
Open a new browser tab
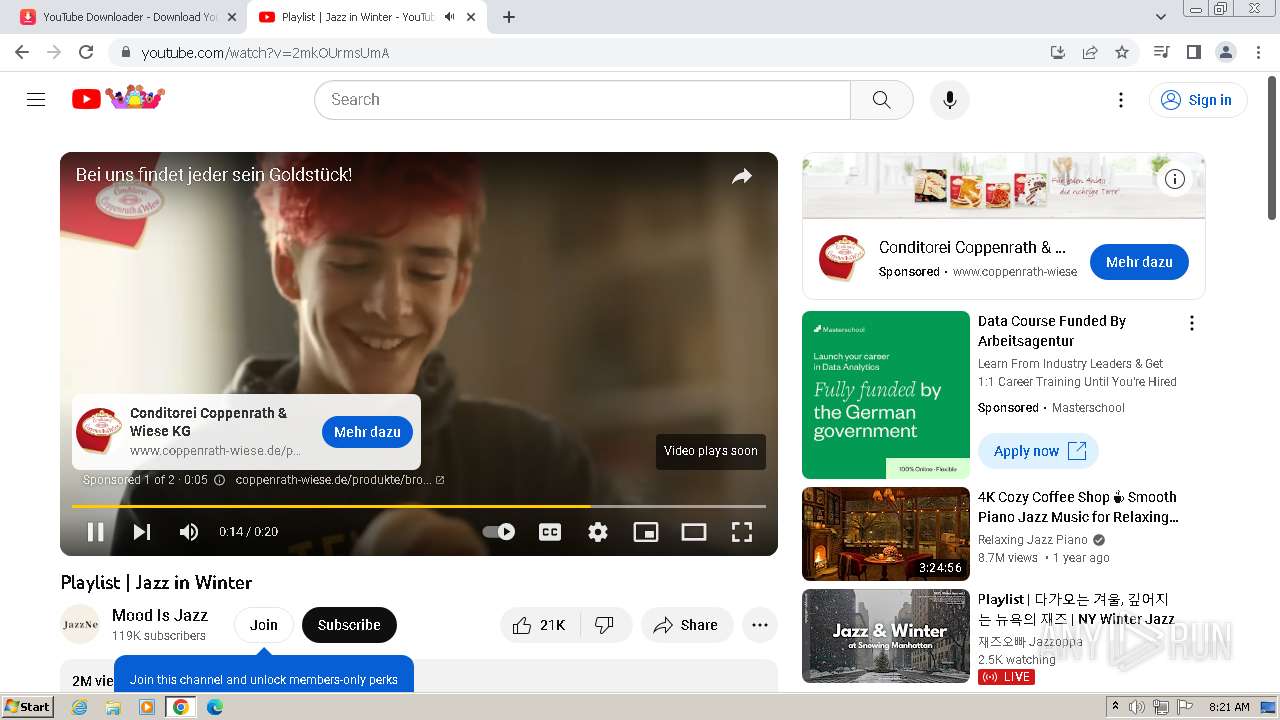click(x=509, y=17)
